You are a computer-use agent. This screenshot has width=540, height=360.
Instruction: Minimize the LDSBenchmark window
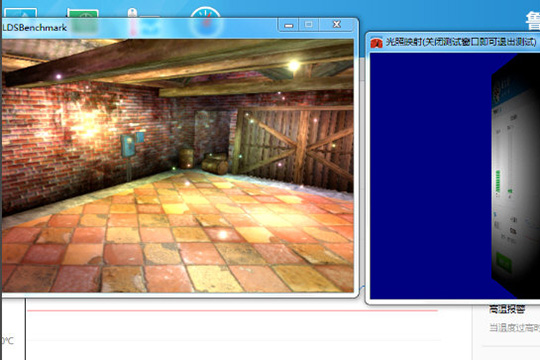(289, 25)
